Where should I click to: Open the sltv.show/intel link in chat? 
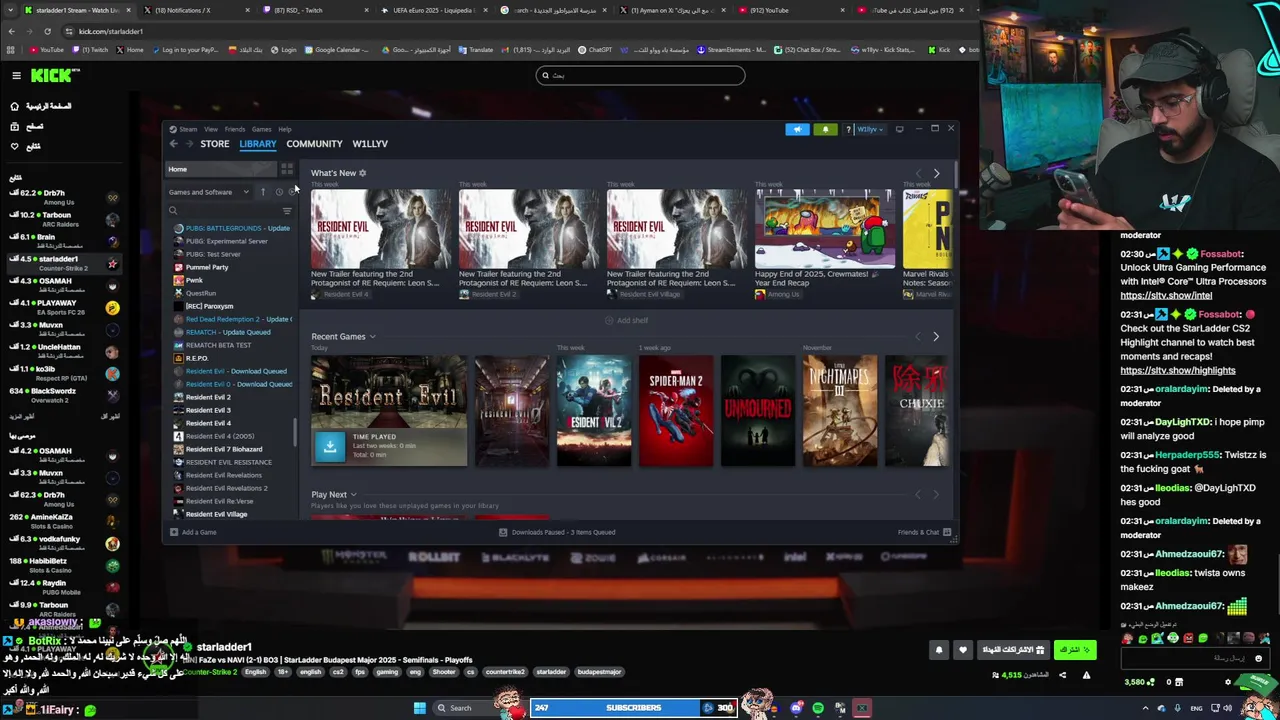tap(1166, 296)
